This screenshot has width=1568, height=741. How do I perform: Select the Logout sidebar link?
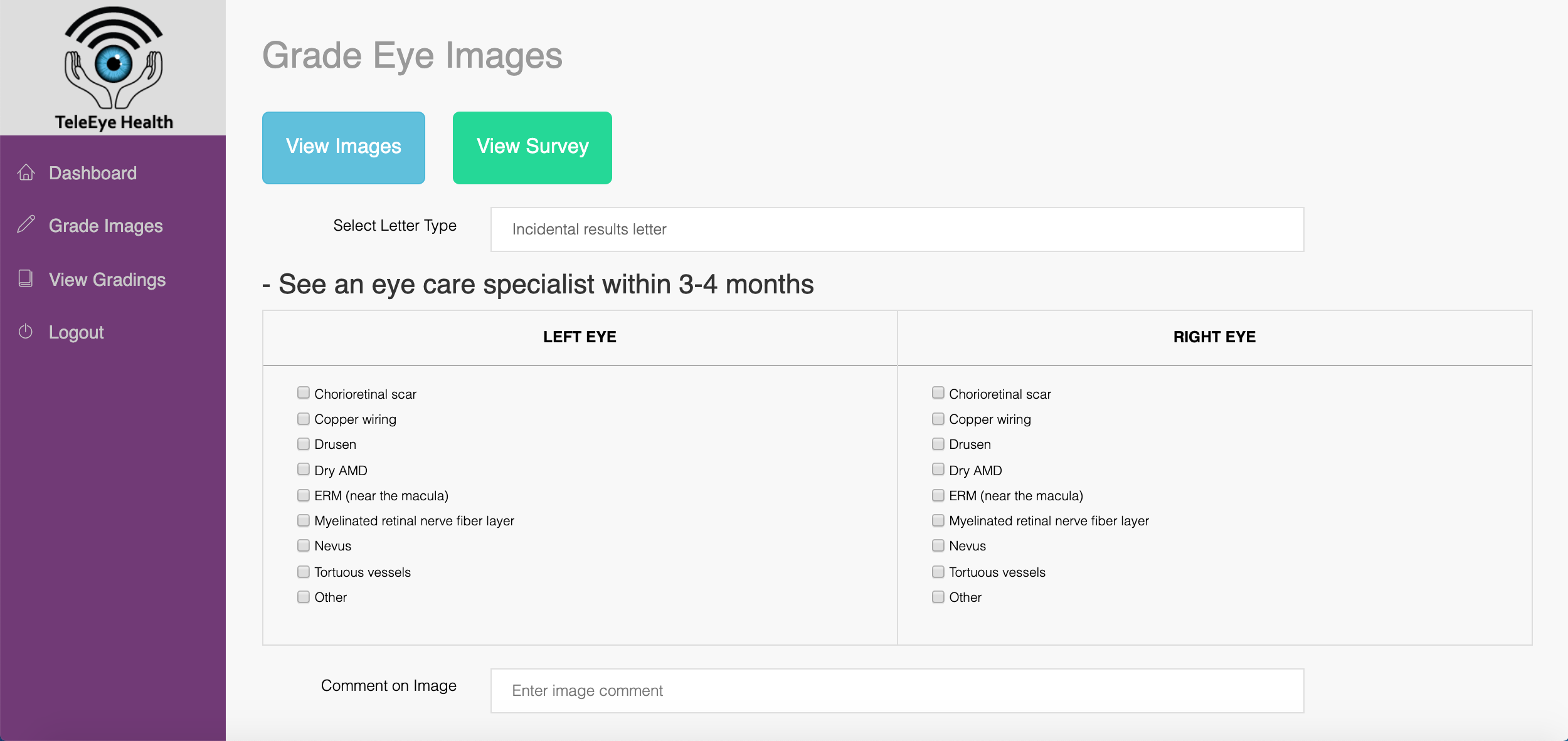click(77, 332)
